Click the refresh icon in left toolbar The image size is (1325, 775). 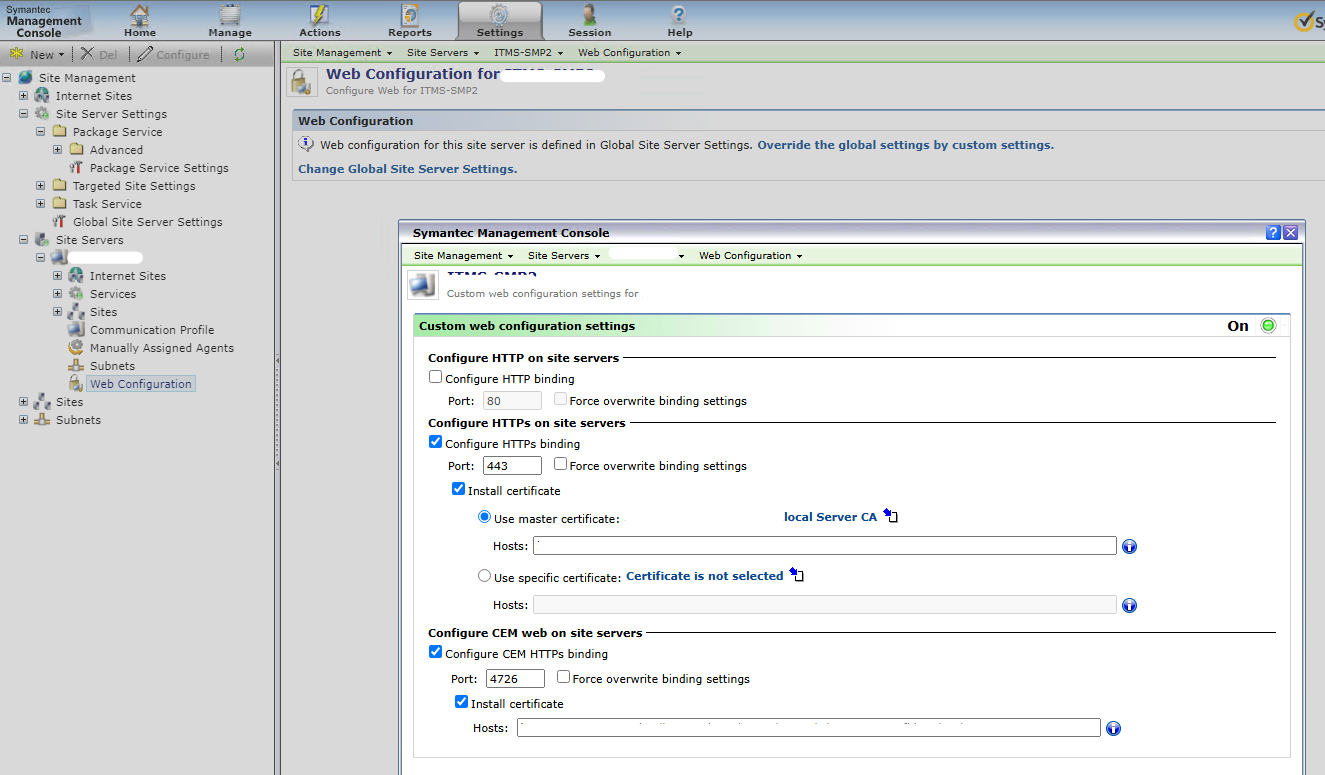coord(239,55)
